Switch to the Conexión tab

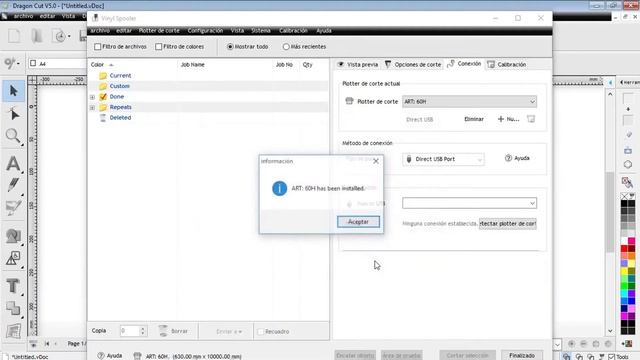point(464,64)
